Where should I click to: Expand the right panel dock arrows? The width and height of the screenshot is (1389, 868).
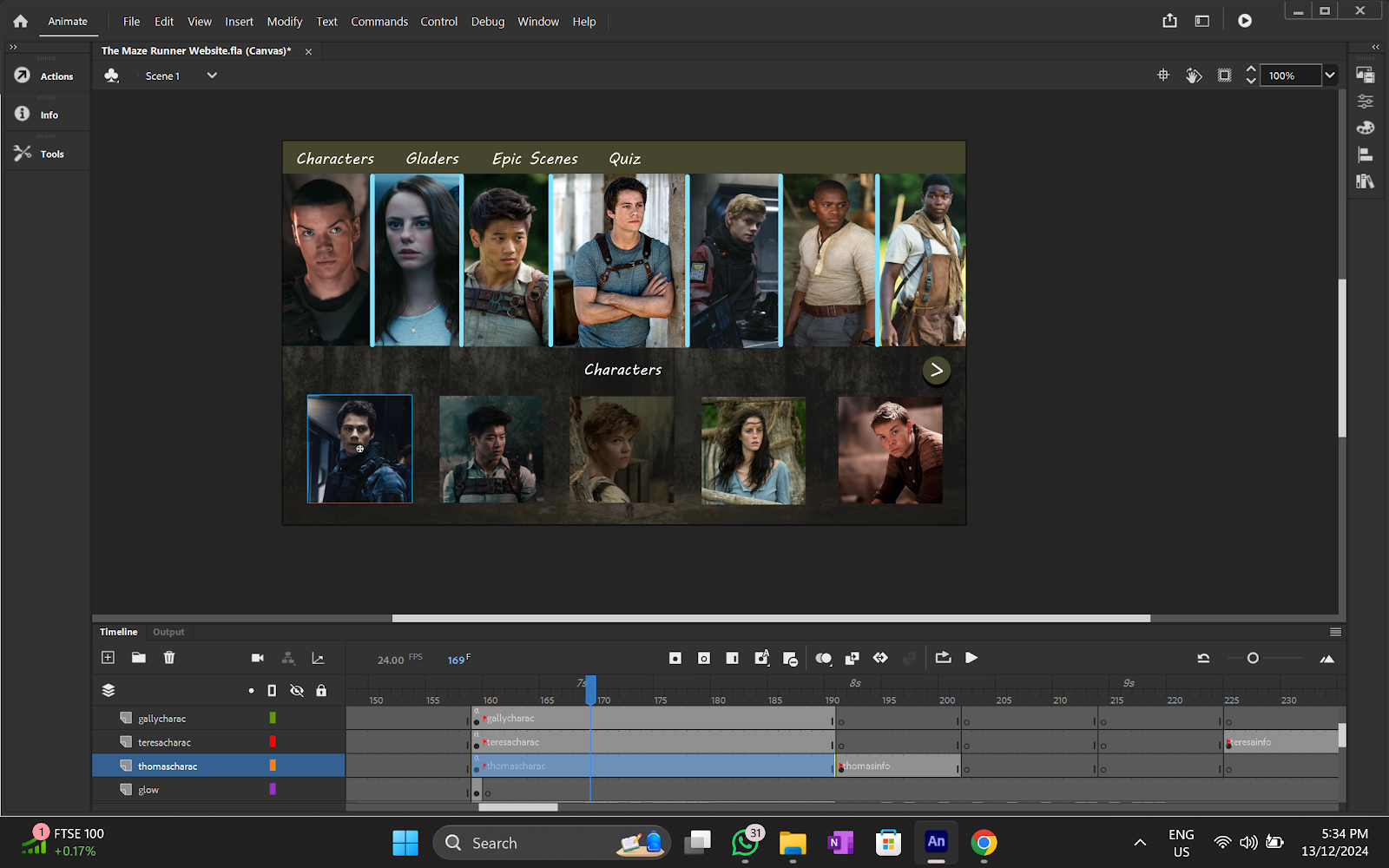[1375, 47]
